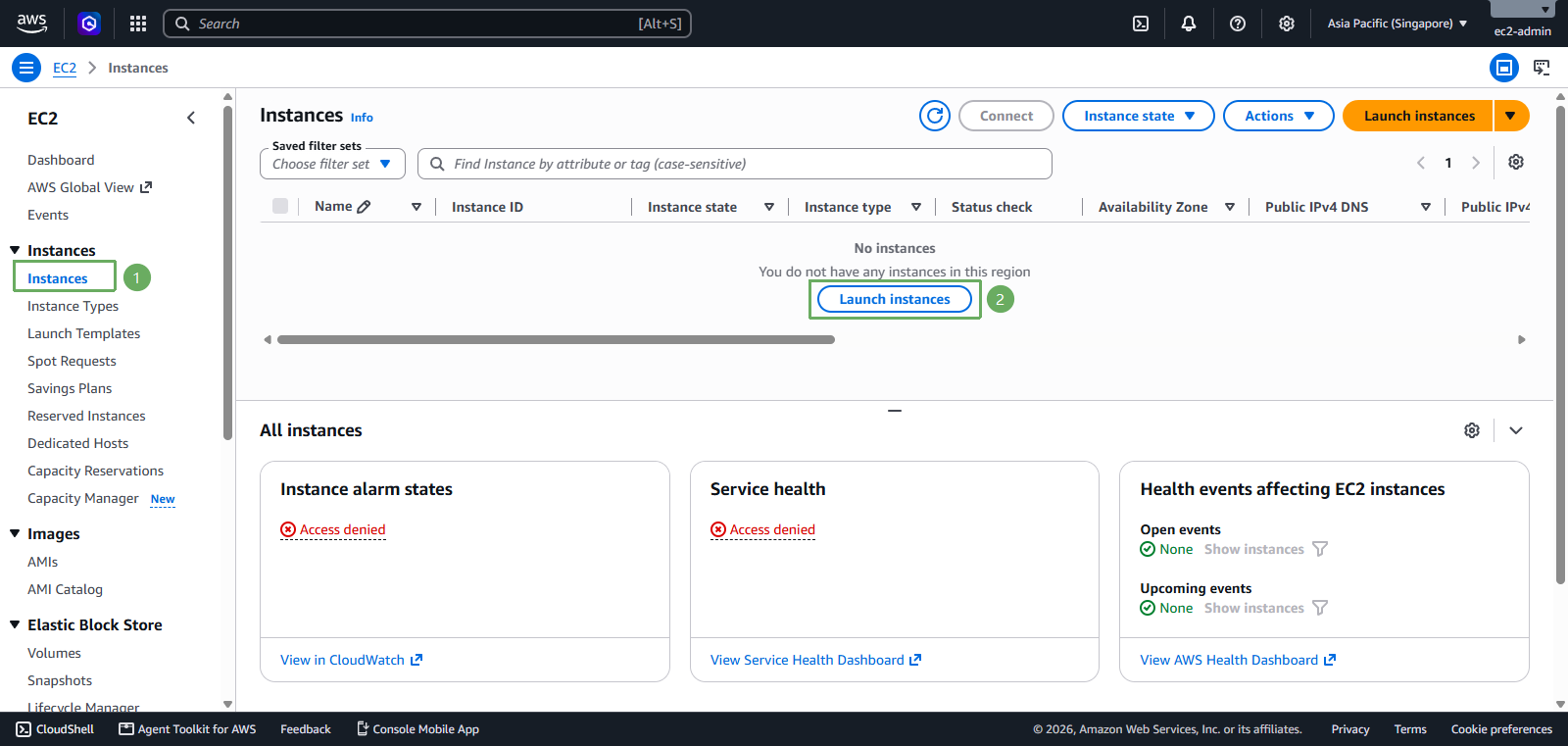The width and height of the screenshot is (1568, 746).
Task: Open the Instances Info link
Action: [362, 118]
